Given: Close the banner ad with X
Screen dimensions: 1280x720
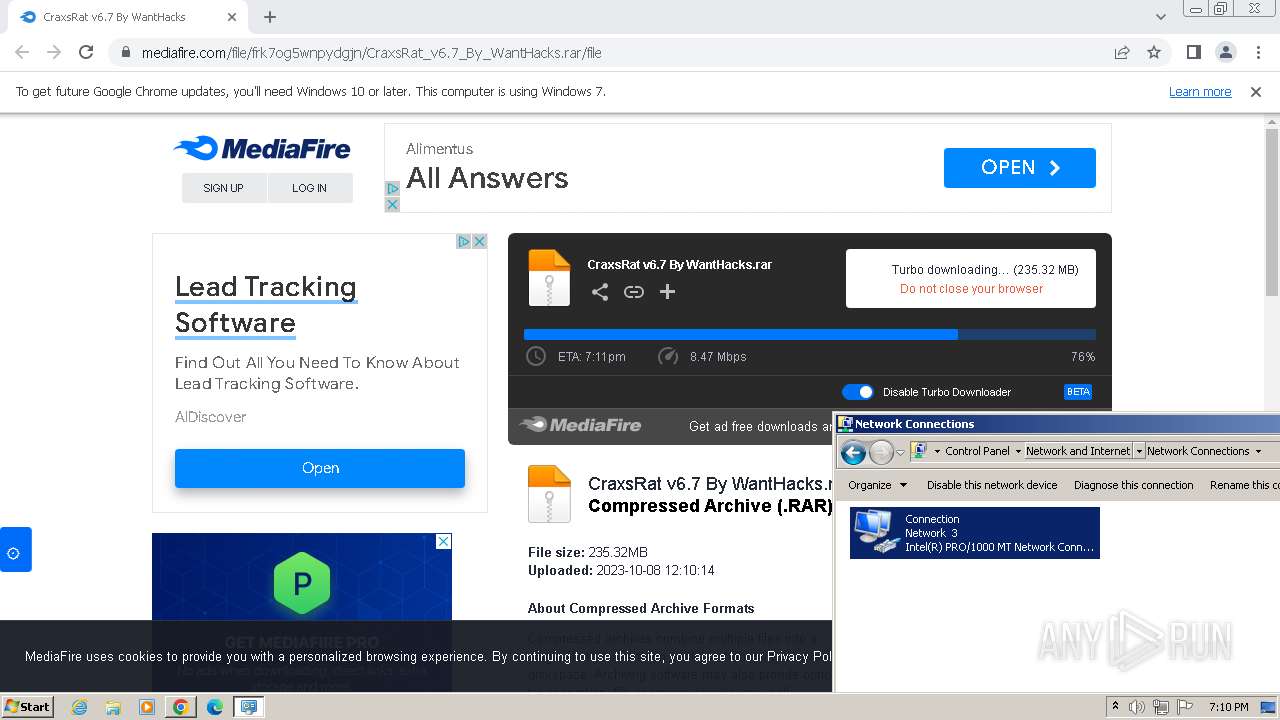Looking at the screenshot, I should pyautogui.click(x=392, y=204).
